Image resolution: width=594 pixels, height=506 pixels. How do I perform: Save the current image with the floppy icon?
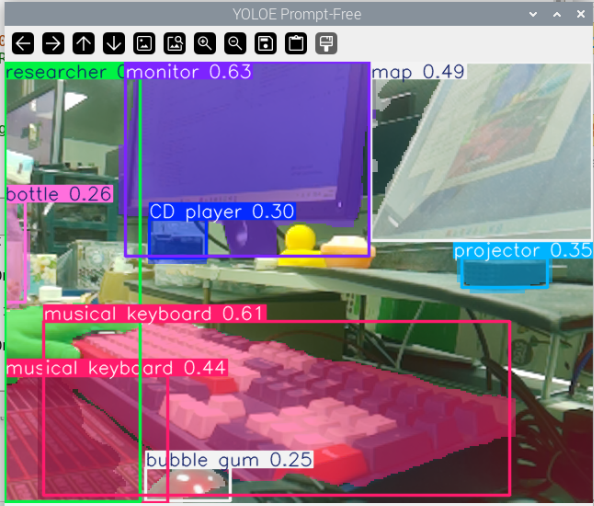(265, 43)
